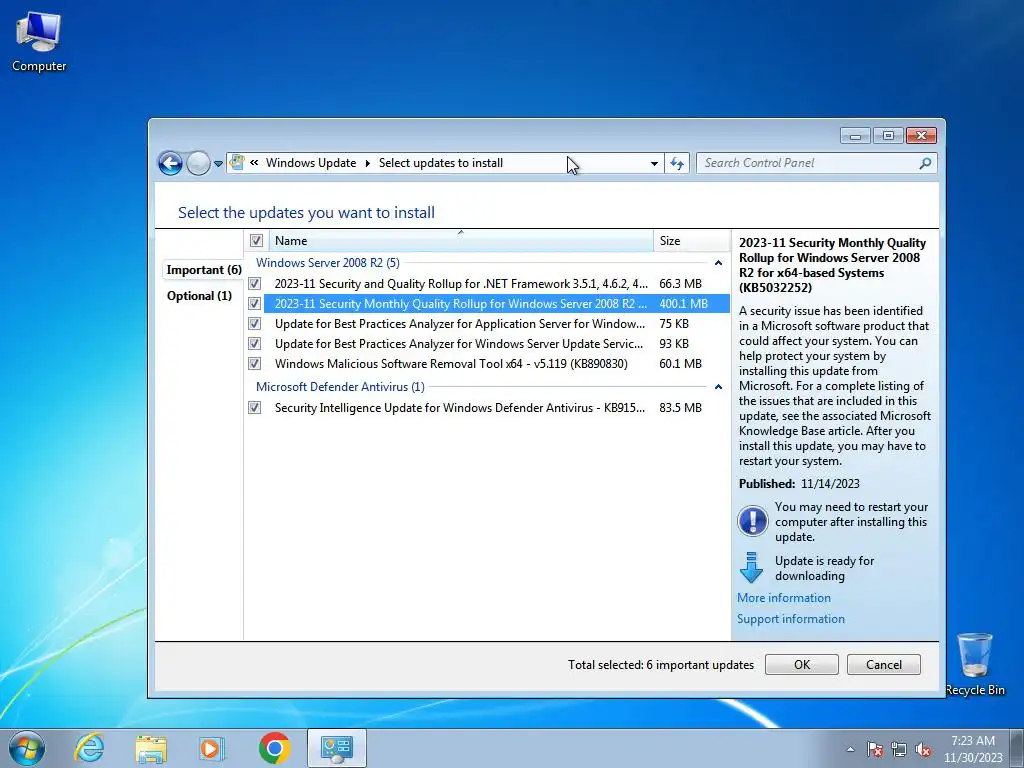Open the Windows Start menu

(27, 748)
